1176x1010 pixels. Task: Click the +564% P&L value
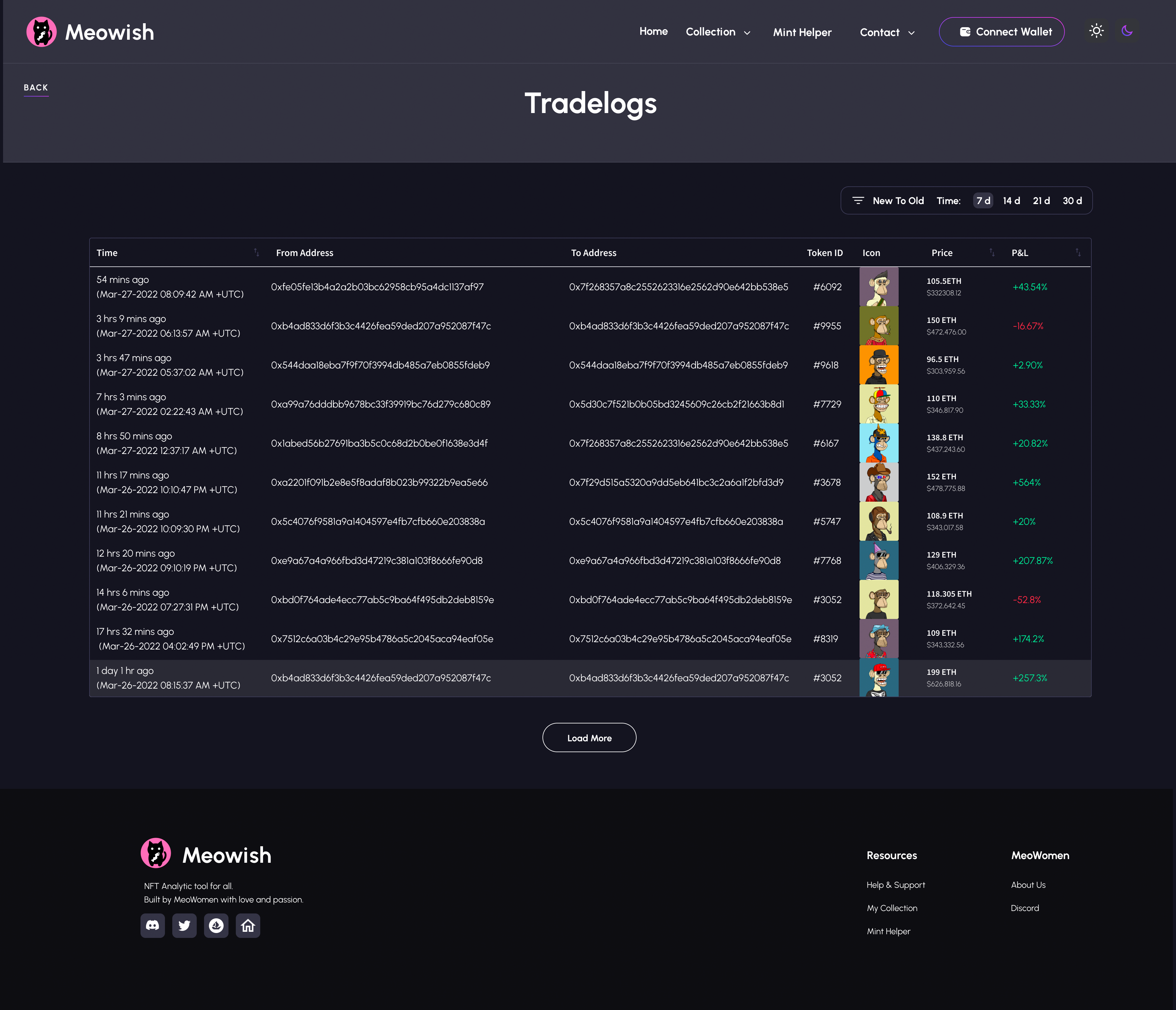tap(1027, 483)
